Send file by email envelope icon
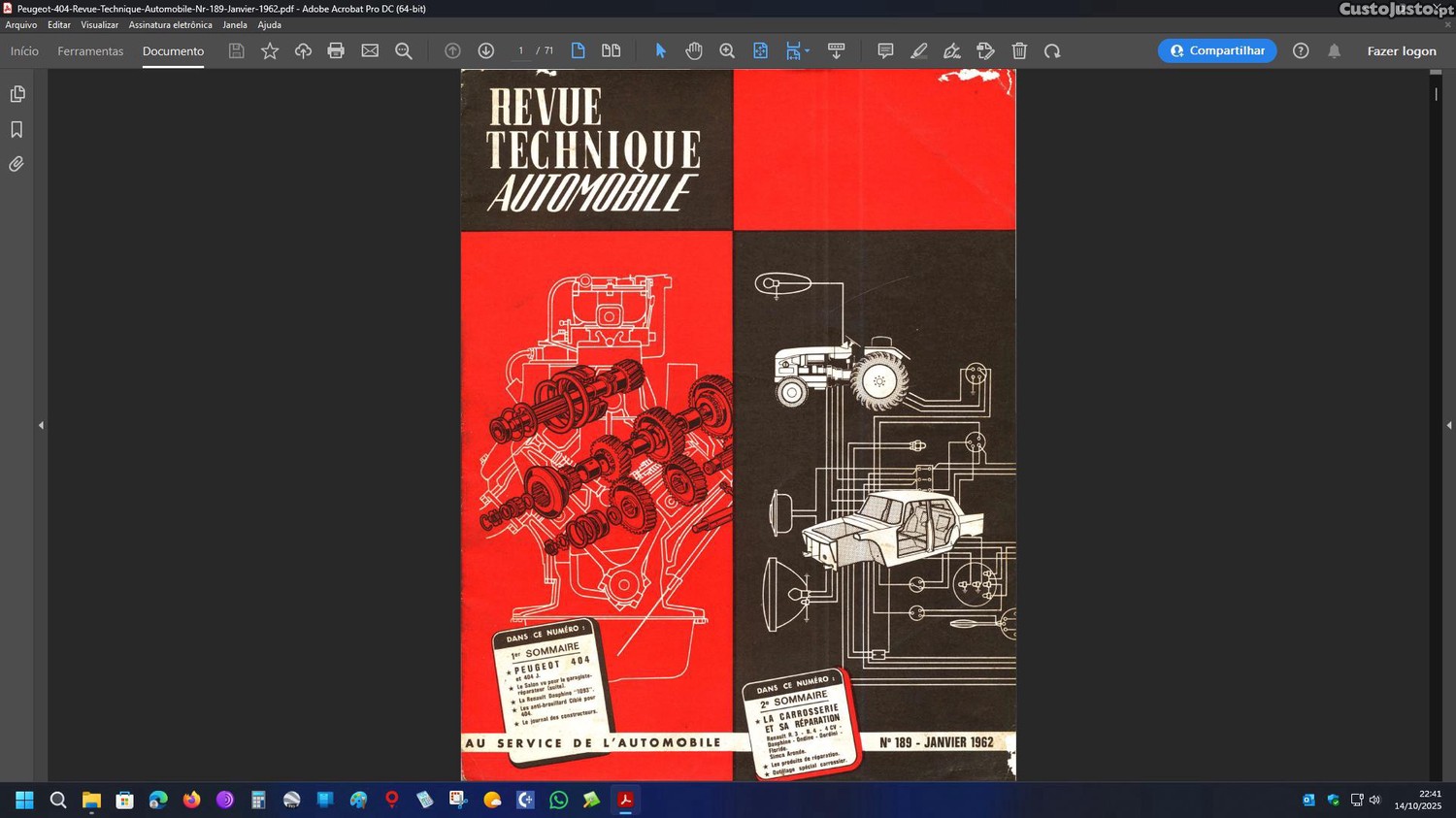Viewport: 1456px width, 818px height. point(370,51)
